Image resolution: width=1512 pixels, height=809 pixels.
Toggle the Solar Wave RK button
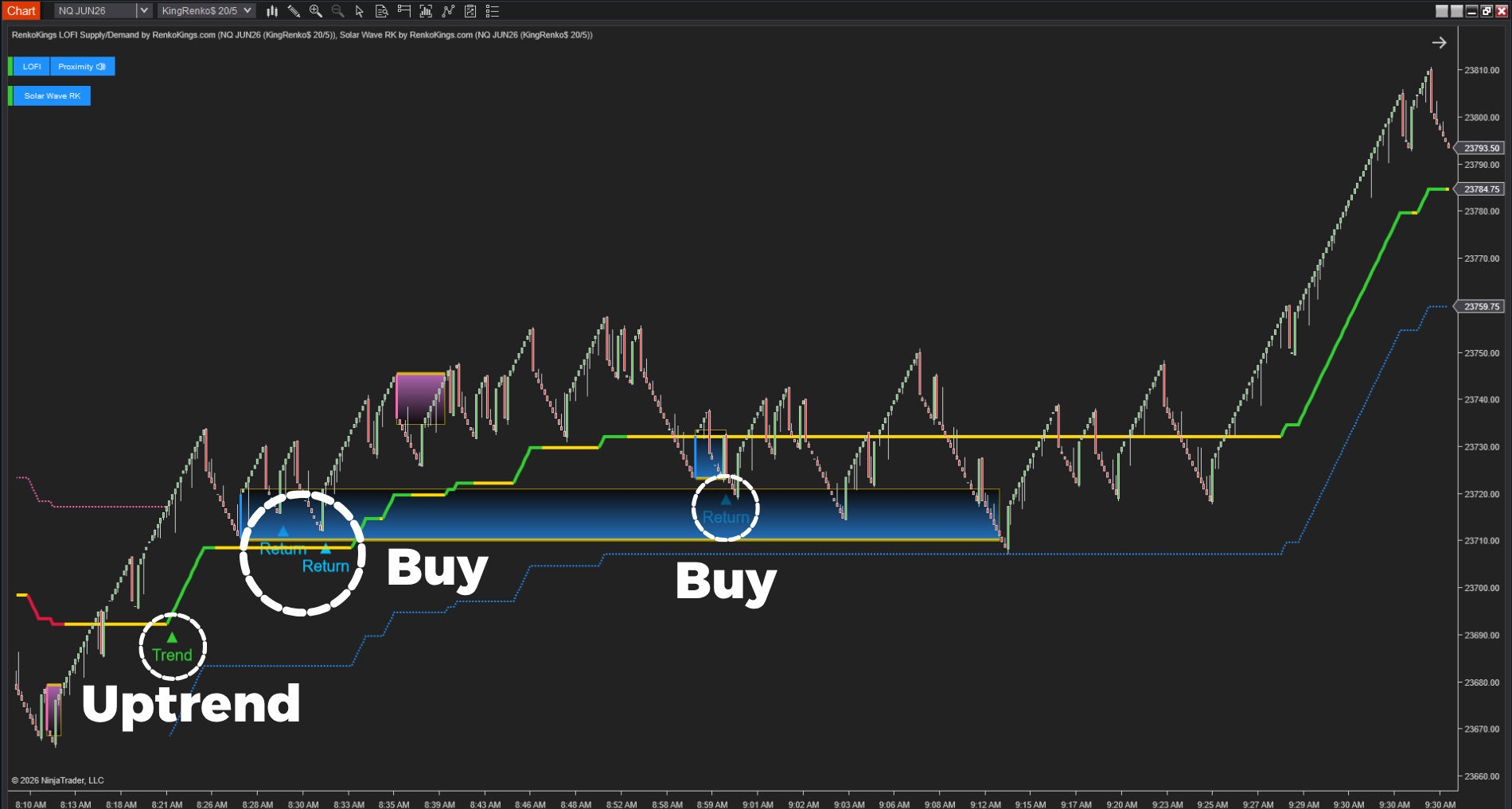pyautogui.click(x=52, y=96)
